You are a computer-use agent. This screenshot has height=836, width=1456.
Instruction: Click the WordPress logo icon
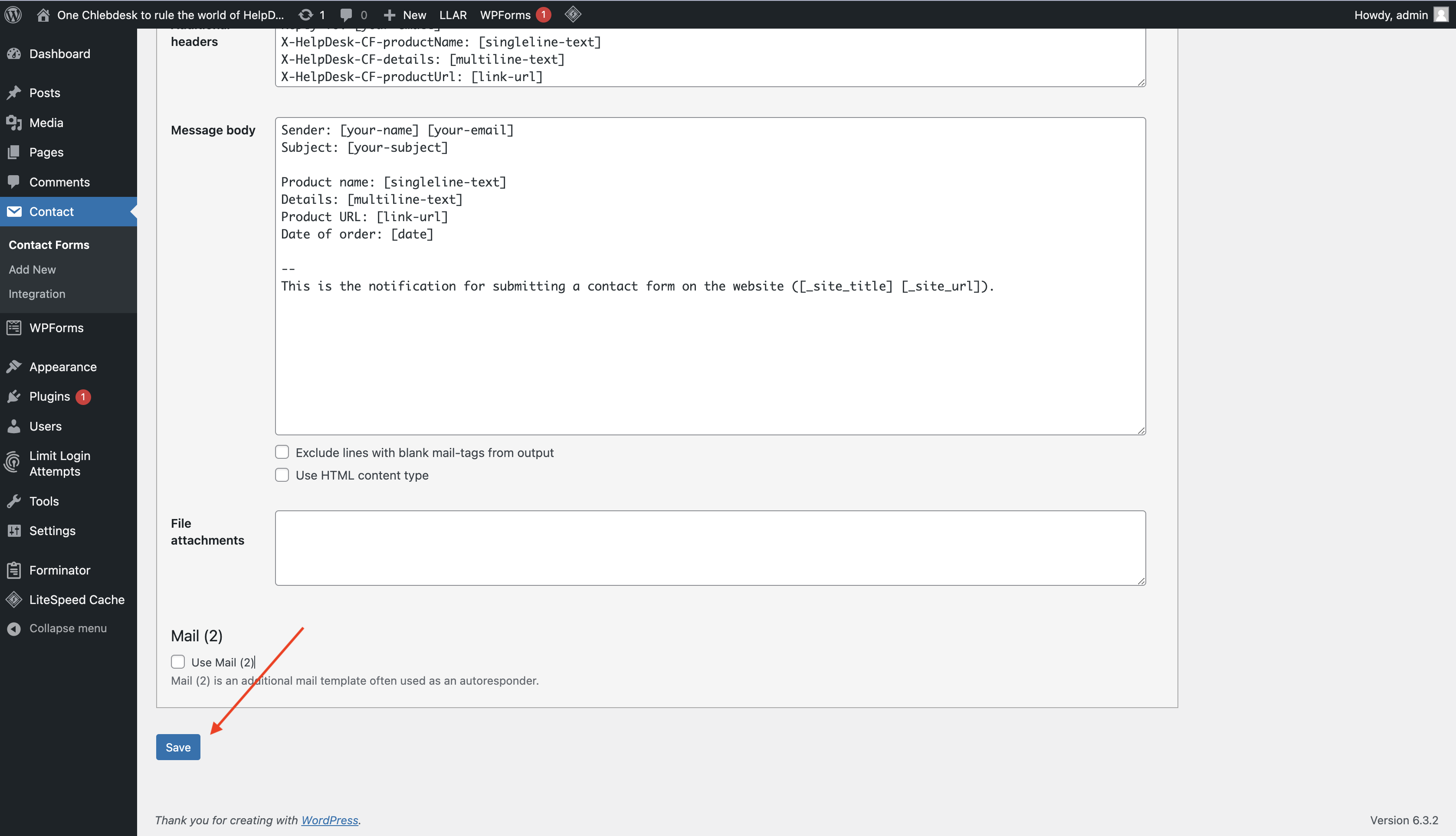(x=17, y=14)
